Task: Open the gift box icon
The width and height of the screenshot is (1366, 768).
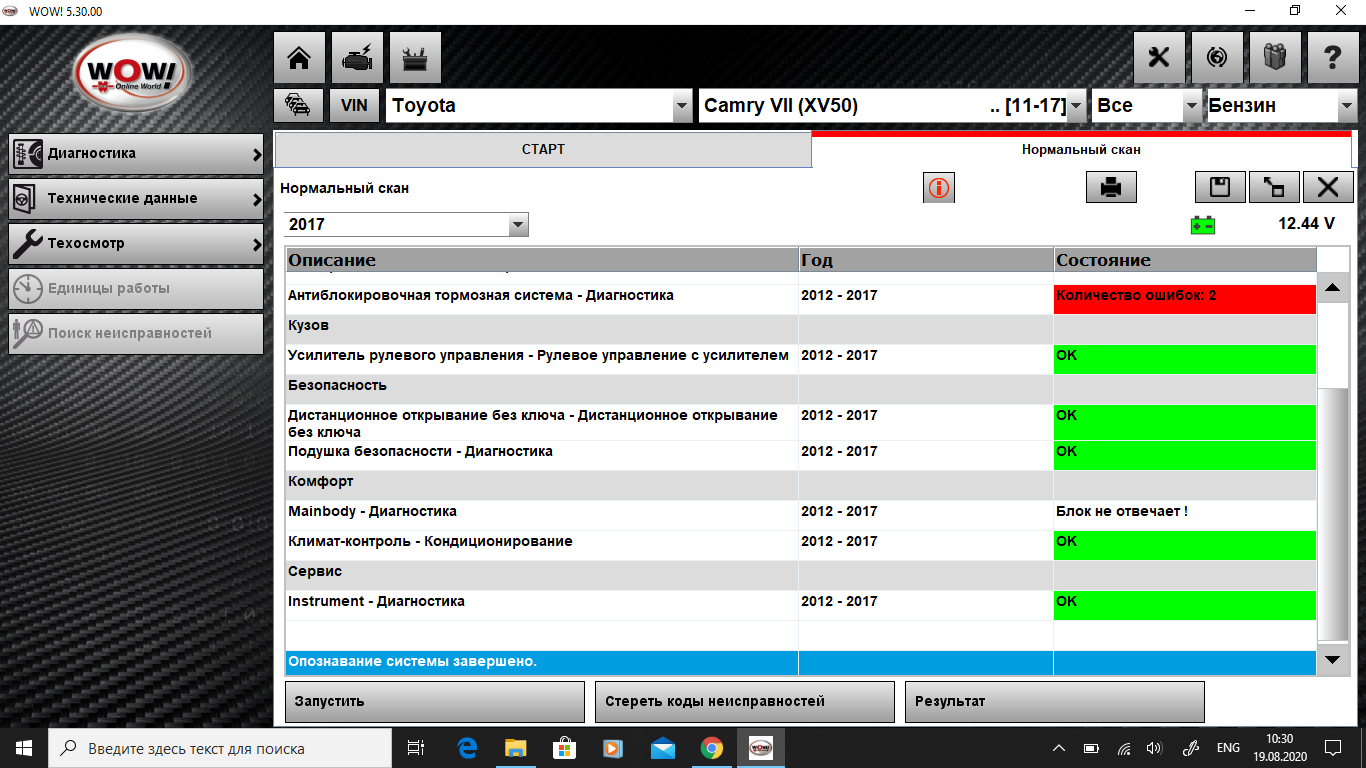Action: click(x=1275, y=58)
